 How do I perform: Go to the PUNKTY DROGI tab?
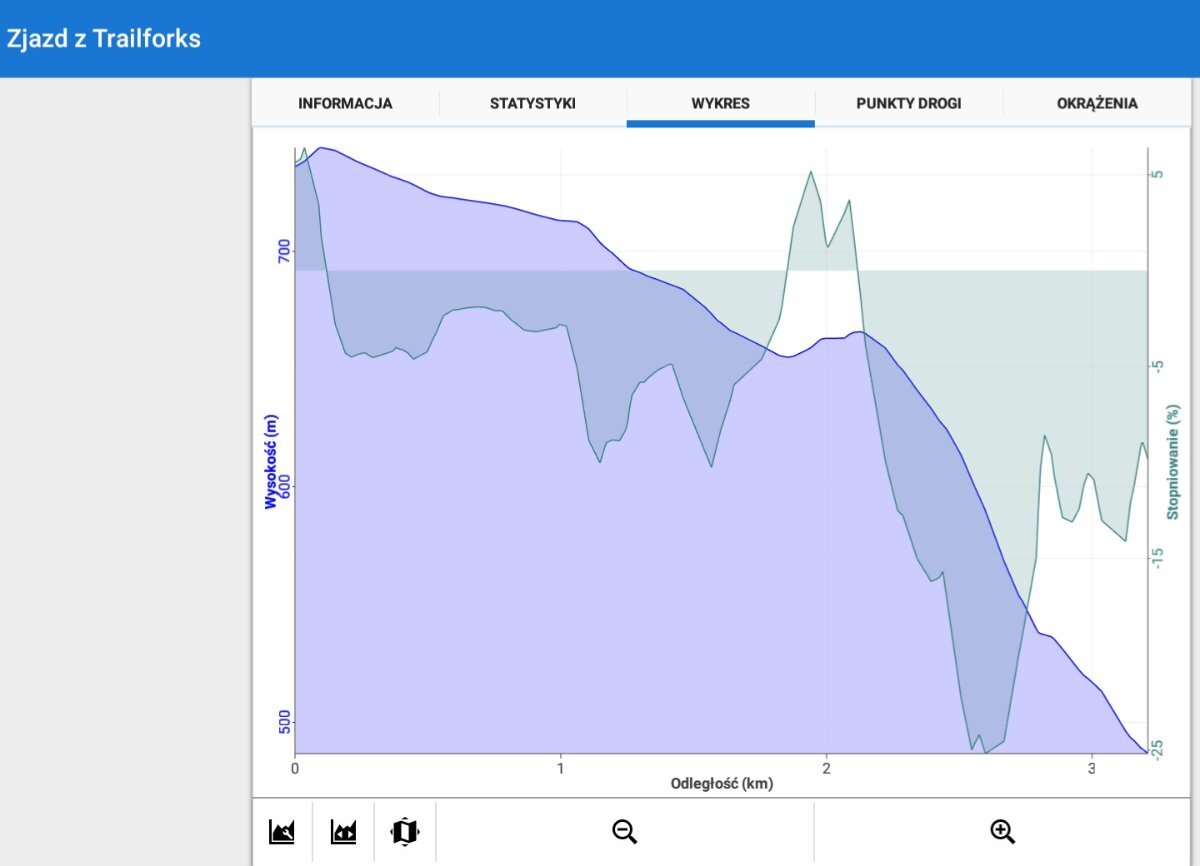click(x=908, y=103)
